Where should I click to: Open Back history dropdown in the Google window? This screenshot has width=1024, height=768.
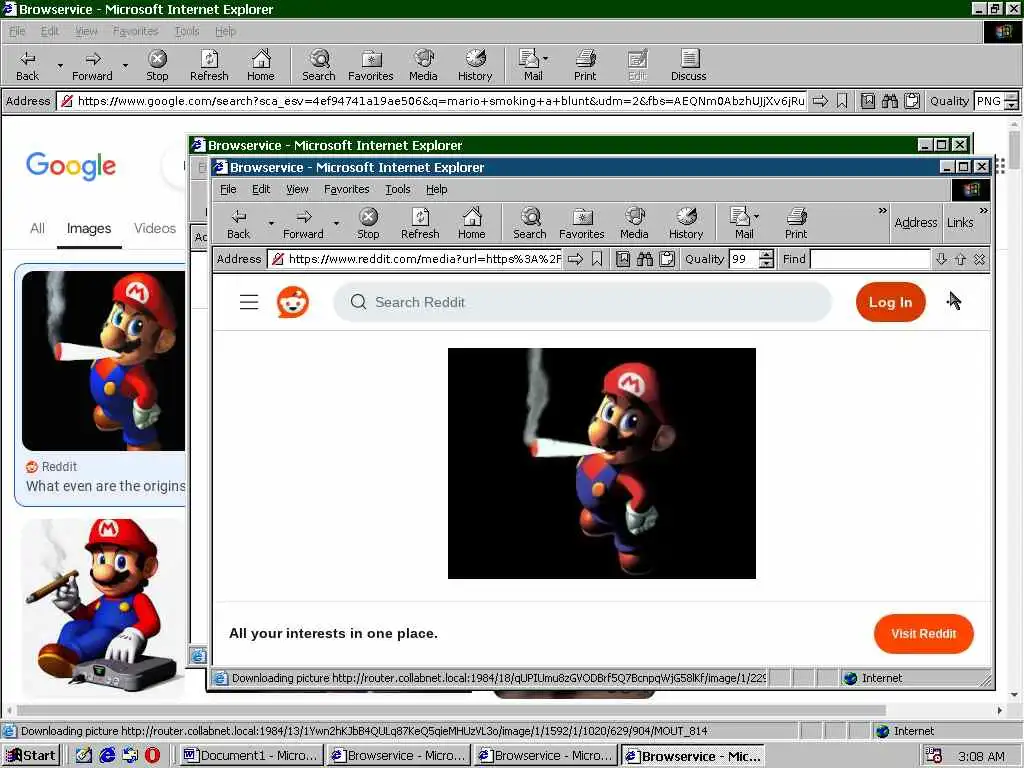coord(60,66)
